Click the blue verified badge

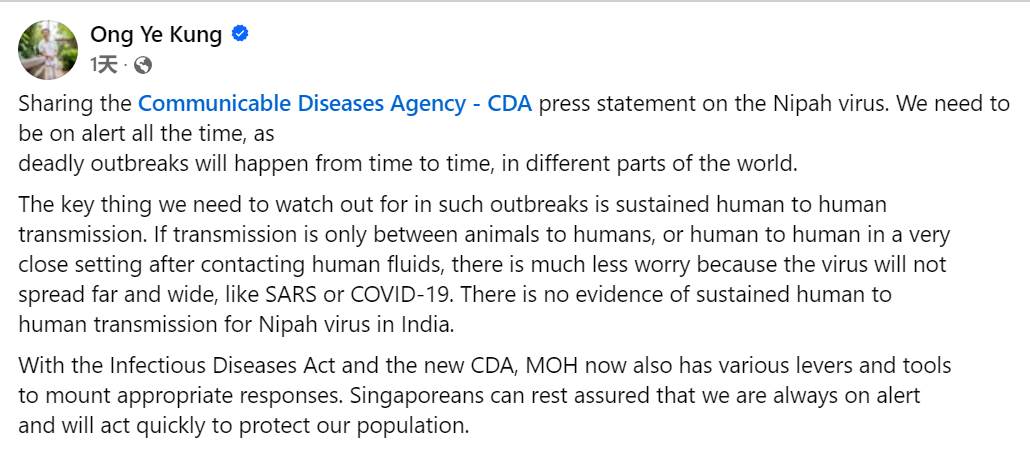pyautogui.click(x=240, y=35)
